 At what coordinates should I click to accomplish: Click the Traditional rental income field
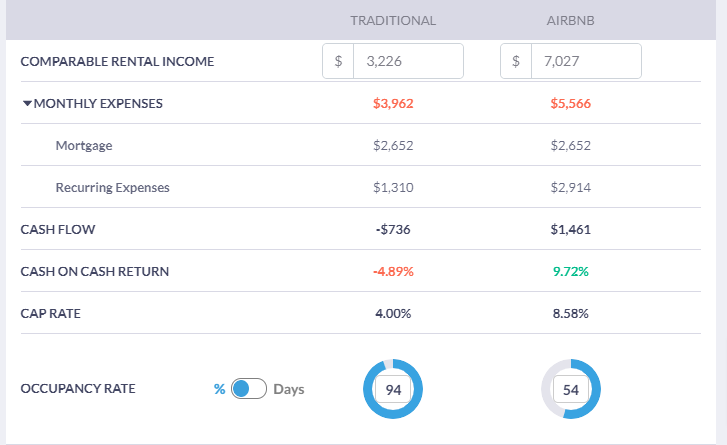pos(408,61)
